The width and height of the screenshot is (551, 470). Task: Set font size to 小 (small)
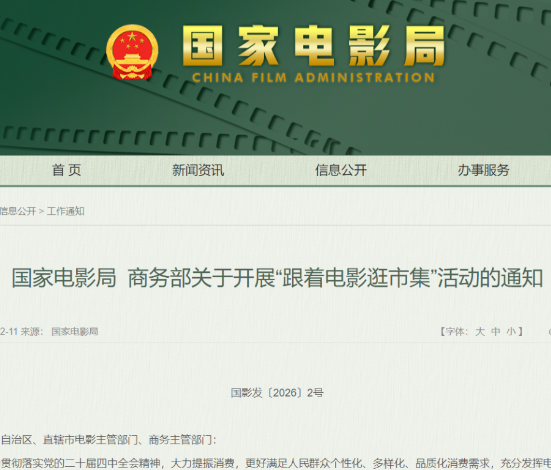click(511, 331)
